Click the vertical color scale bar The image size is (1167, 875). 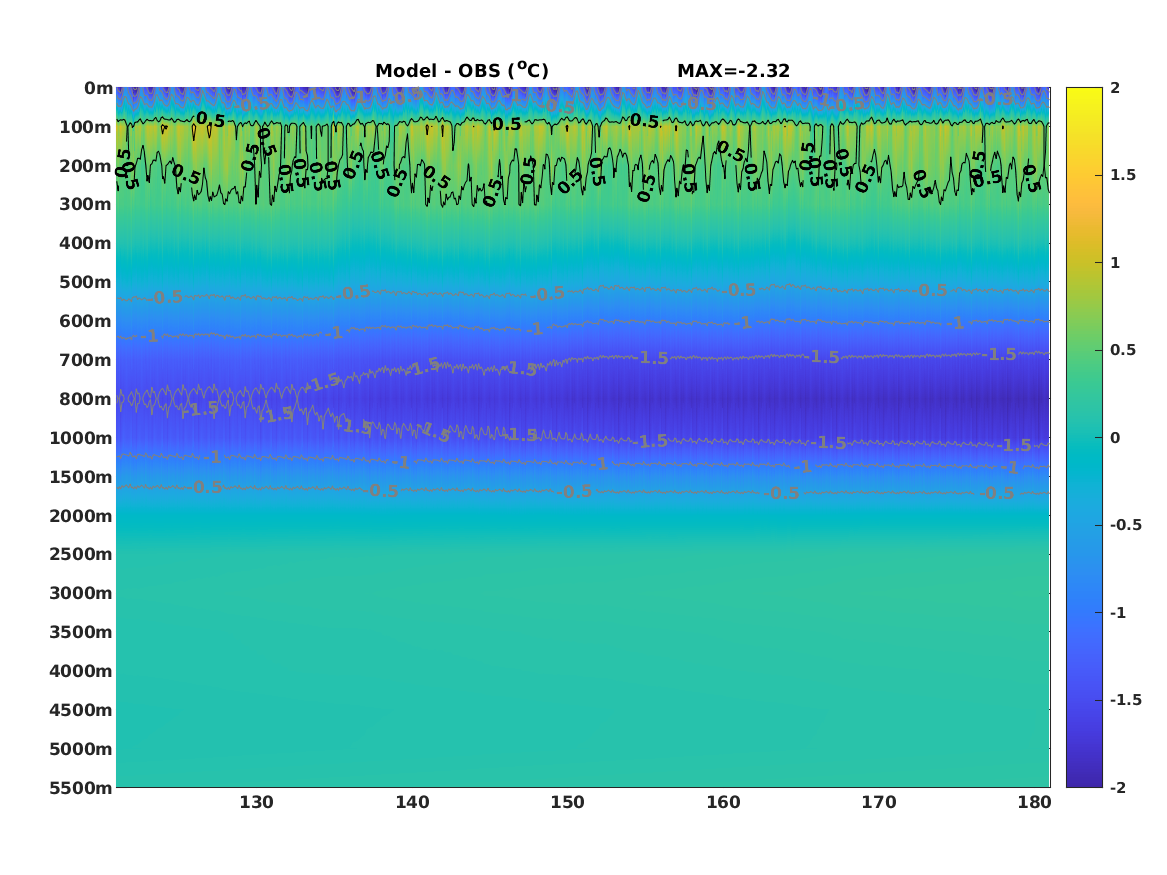[1084, 438]
